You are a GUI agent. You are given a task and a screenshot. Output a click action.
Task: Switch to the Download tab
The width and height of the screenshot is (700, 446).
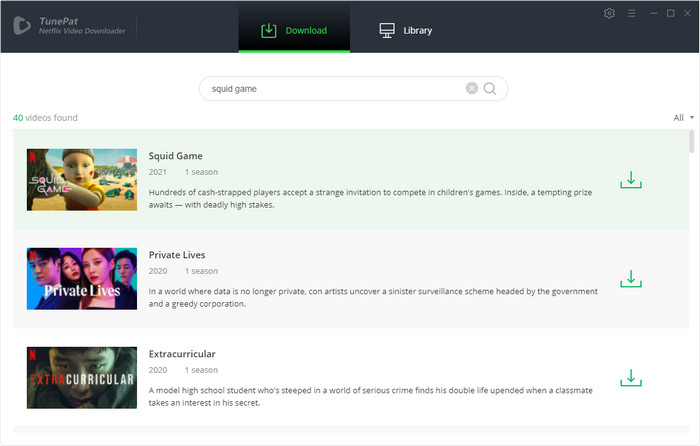(x=294, y=30)
